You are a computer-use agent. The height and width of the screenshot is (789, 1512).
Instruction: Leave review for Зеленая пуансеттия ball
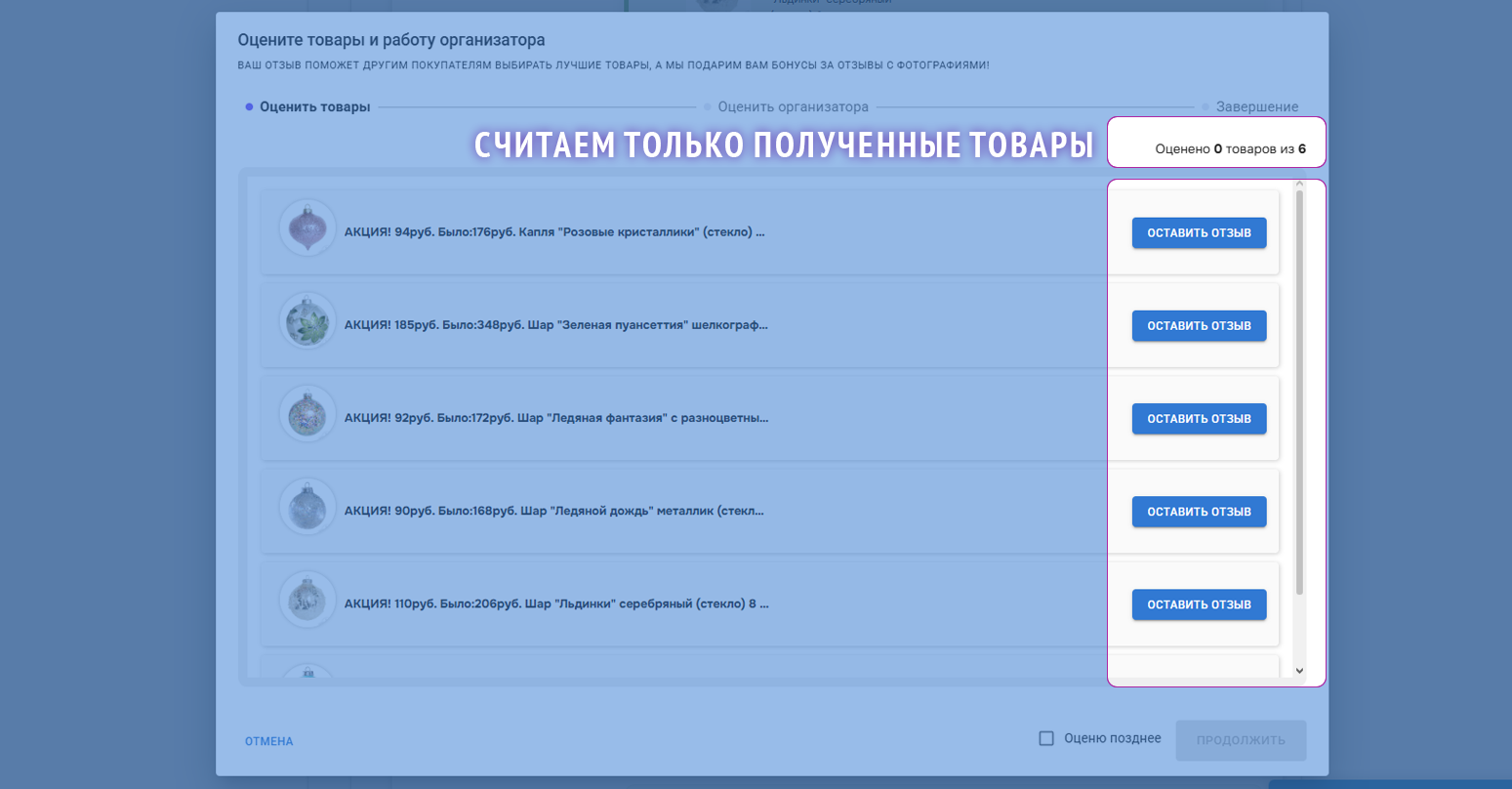(x=1199, y=326)
